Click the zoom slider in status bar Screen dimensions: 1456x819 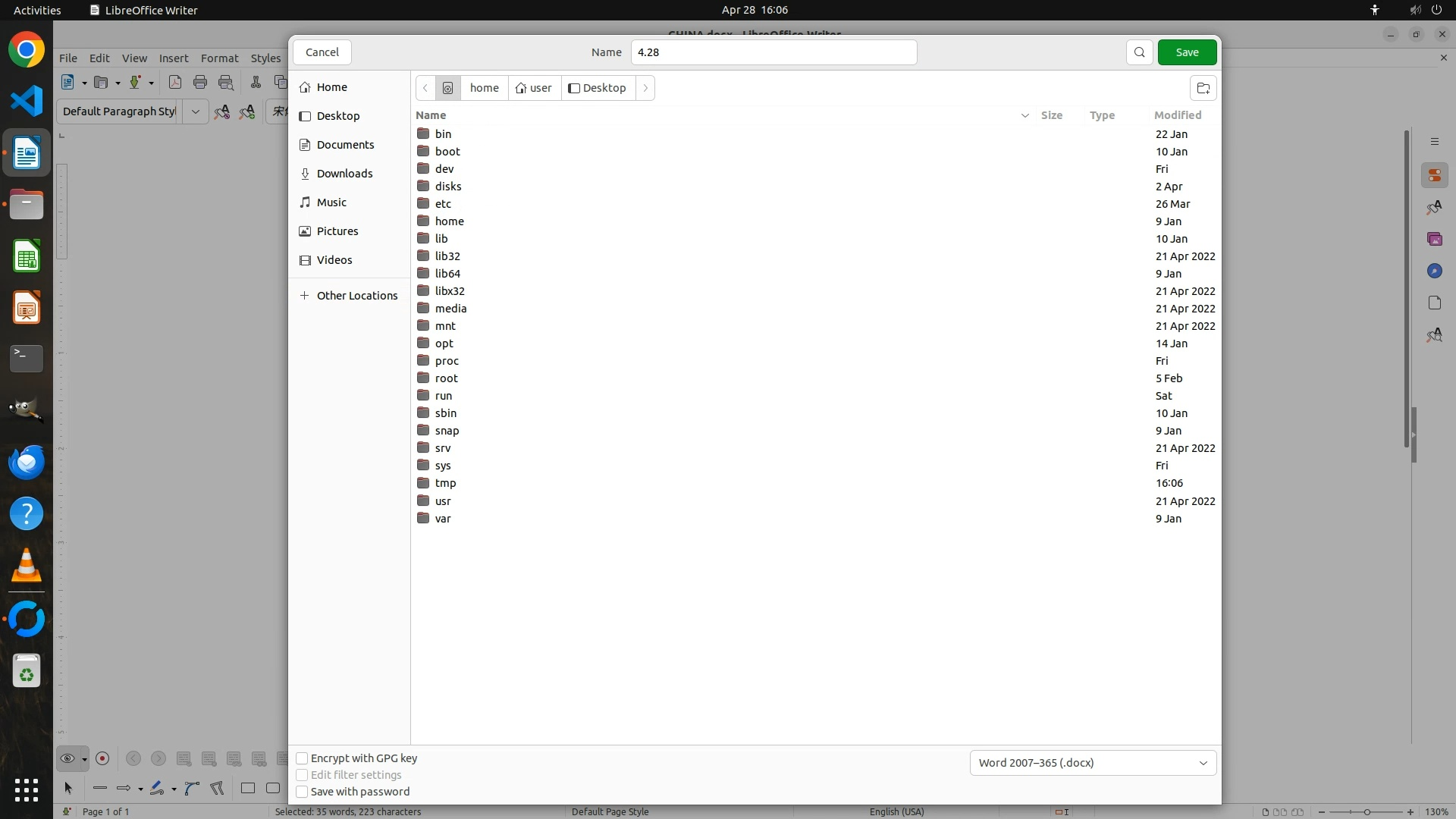tap(1367, 812)
